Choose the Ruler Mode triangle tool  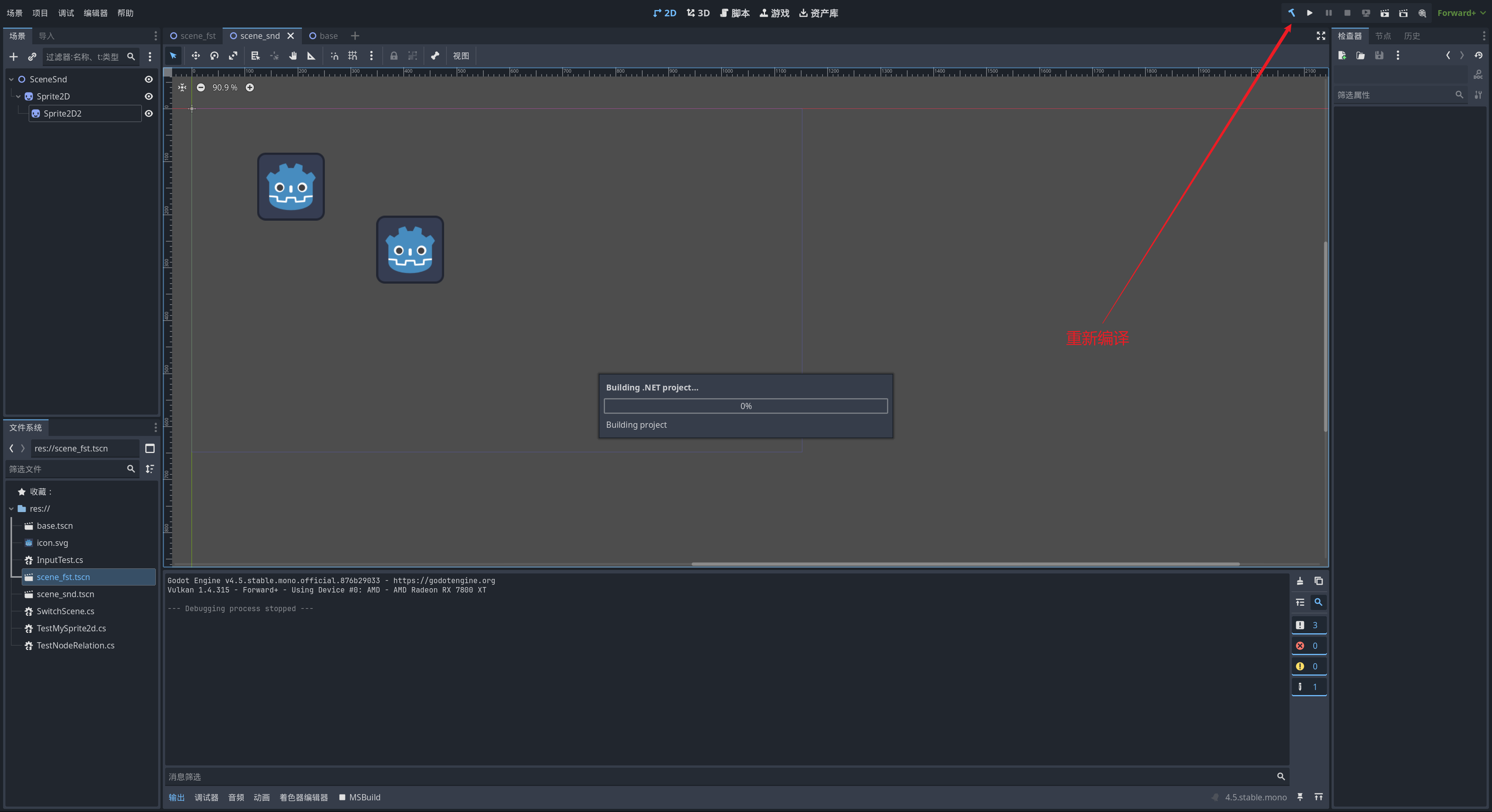tap(311, 56)
